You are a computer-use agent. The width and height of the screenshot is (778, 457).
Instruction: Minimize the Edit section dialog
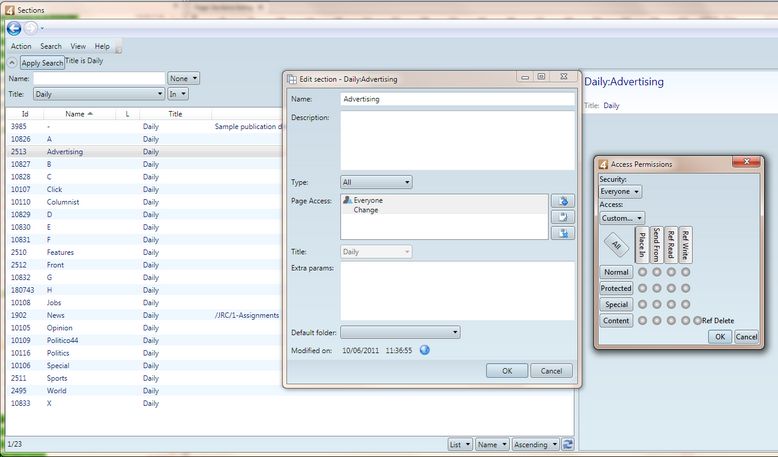[524, 76]
